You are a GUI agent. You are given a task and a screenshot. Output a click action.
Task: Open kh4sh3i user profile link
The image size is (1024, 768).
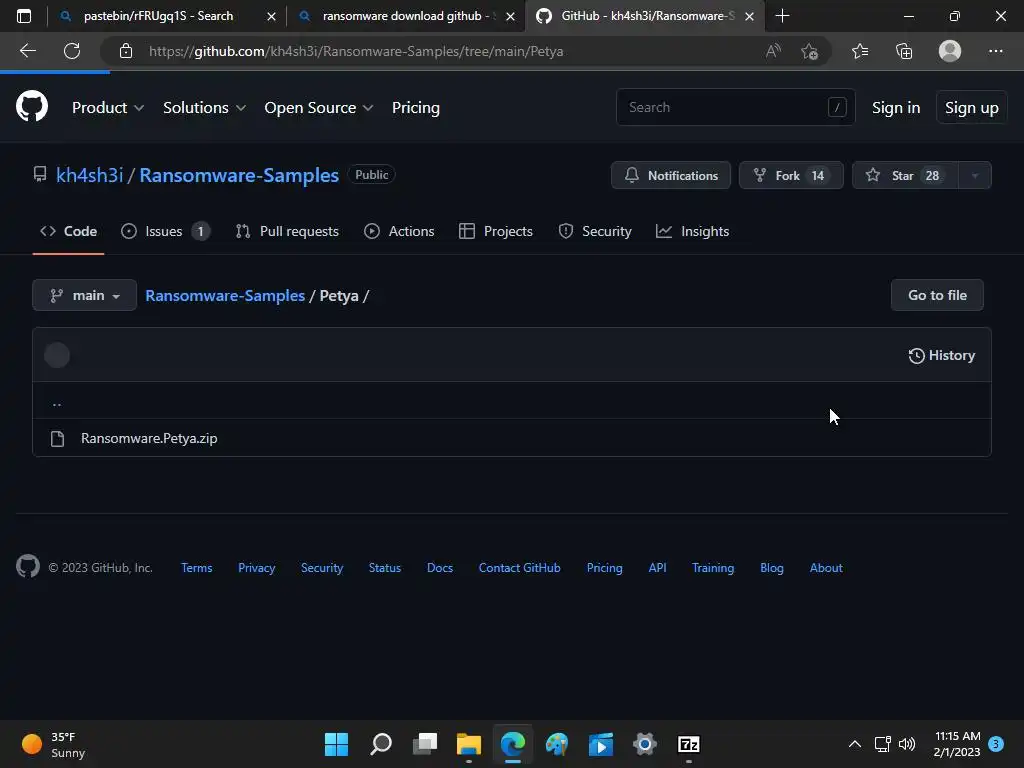pyautogui.click(x=89, y=175)
